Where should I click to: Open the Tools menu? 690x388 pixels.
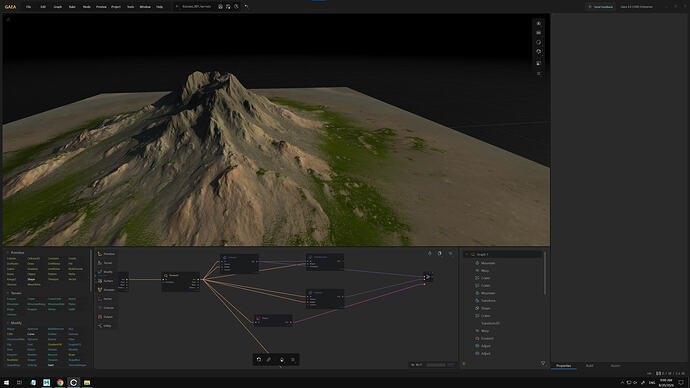click(x=130, y=7)
